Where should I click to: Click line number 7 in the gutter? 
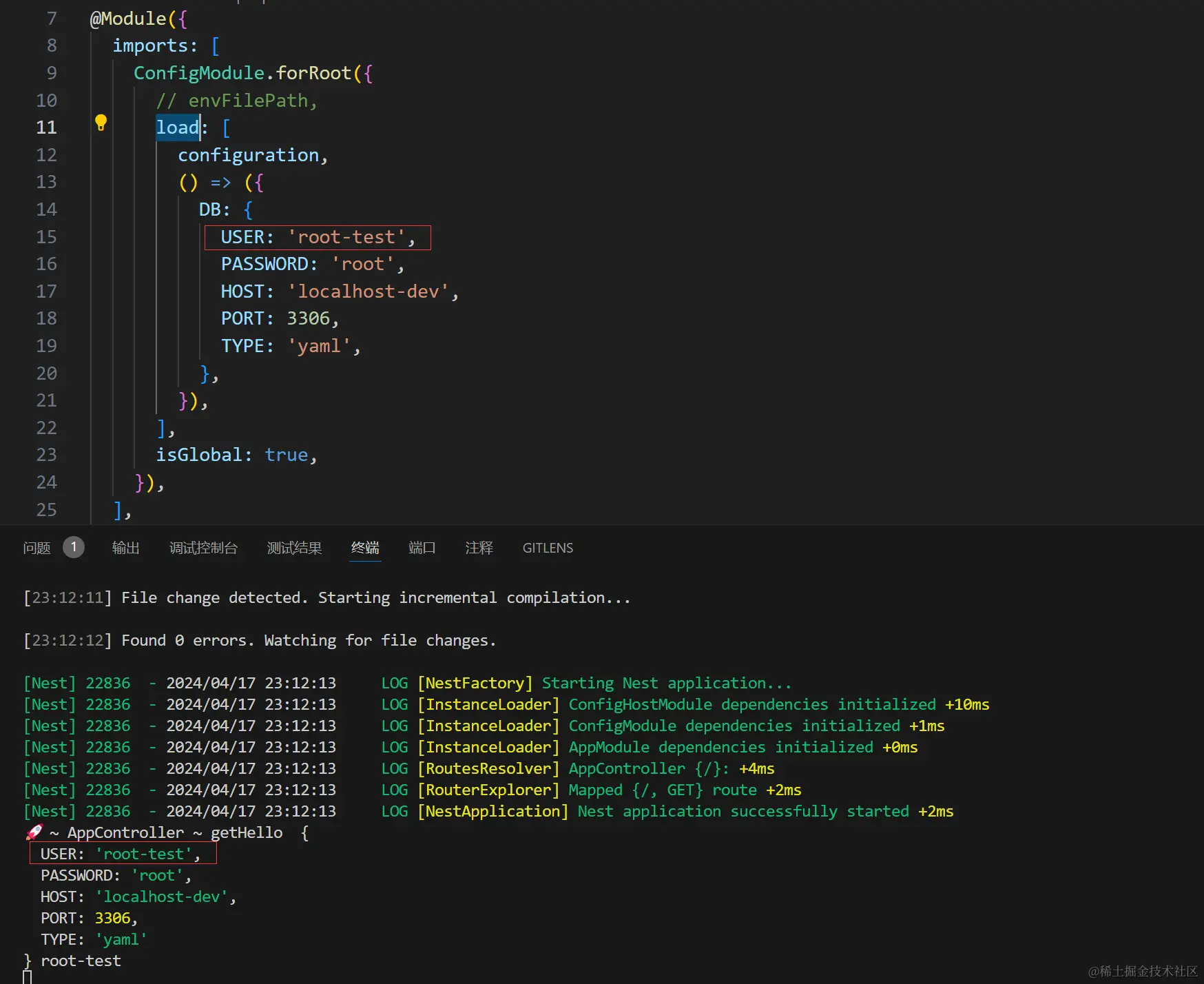(x=52, y=19)
